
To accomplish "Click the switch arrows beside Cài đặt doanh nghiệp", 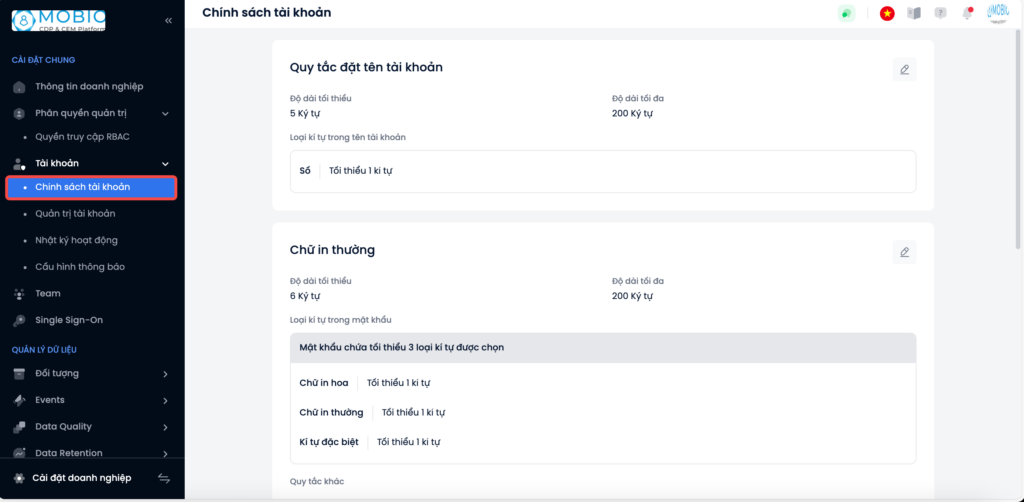I will [164, 478].
